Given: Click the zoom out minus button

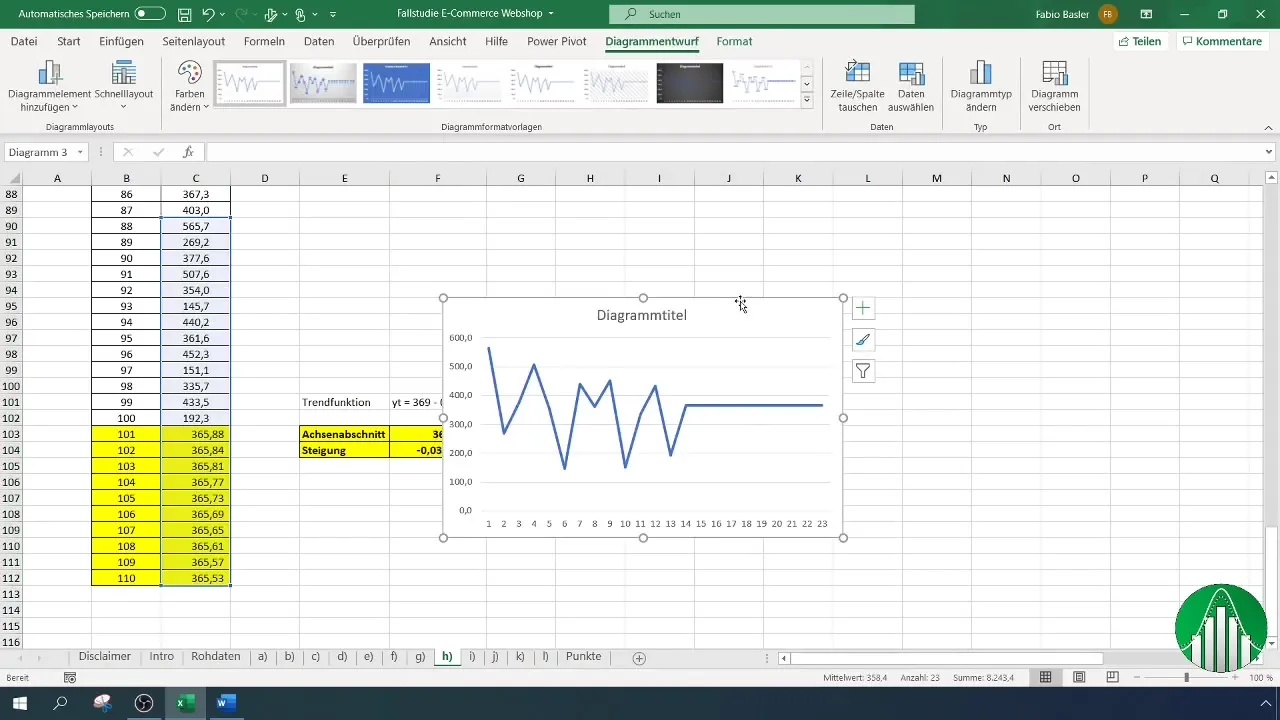Looking at the screenshot, I should (x=1138, y=678).
